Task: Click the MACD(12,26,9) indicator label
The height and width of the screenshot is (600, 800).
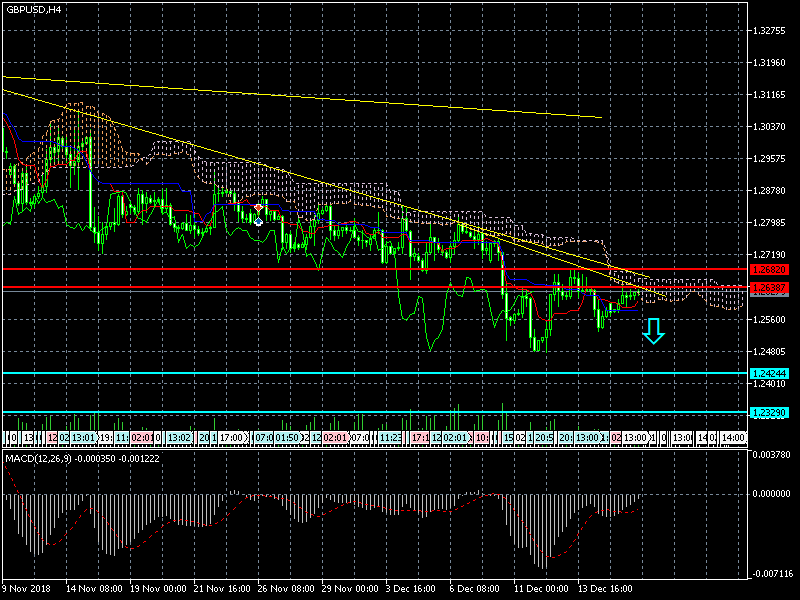Action: point(35,457)
